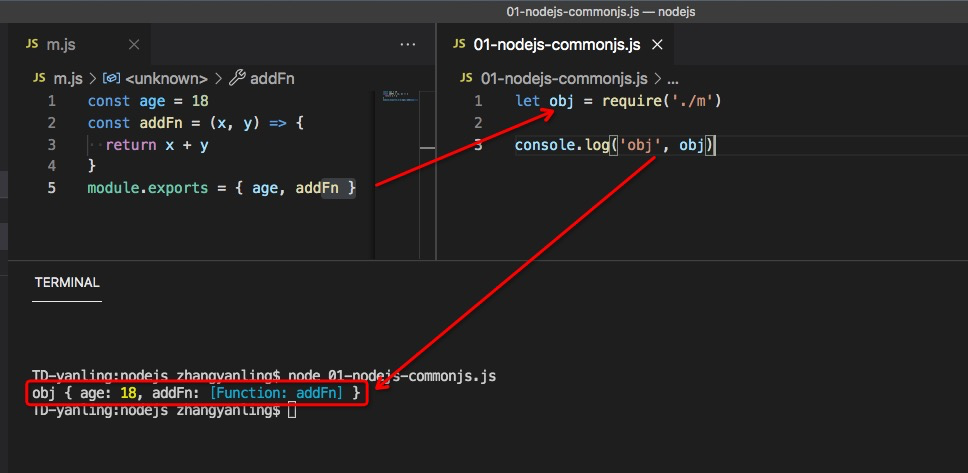Place cursor on 'const age = 18'
The image size is (968, 473).
click(x=148, y=101)
